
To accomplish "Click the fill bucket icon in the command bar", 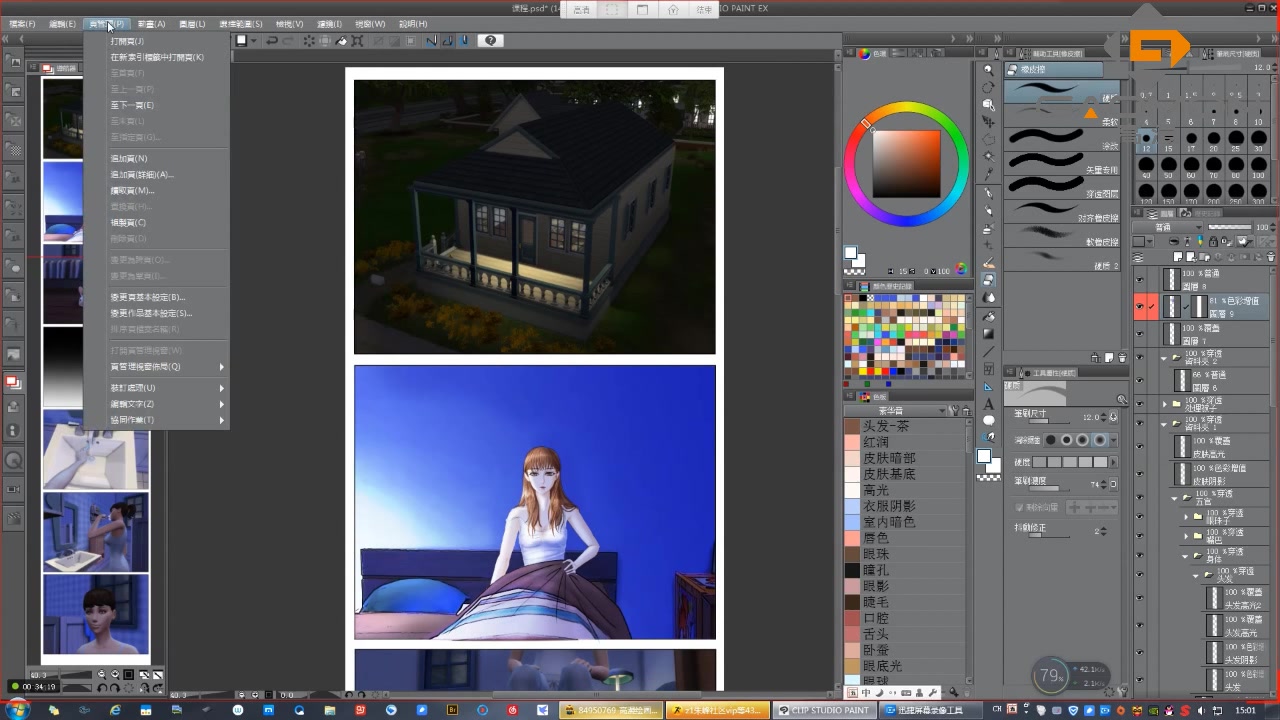I will click(341, 41).
